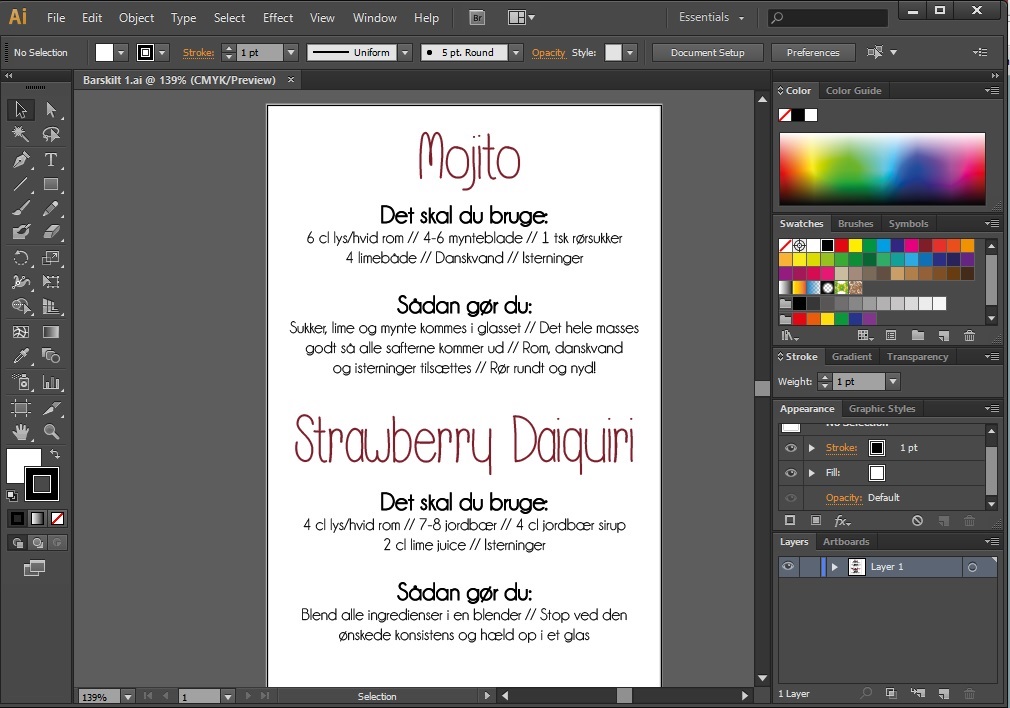1010x708 pixels.
Task: Activate the Direct Selection tool
Action: pyautogui.click(x=51, y=110)
